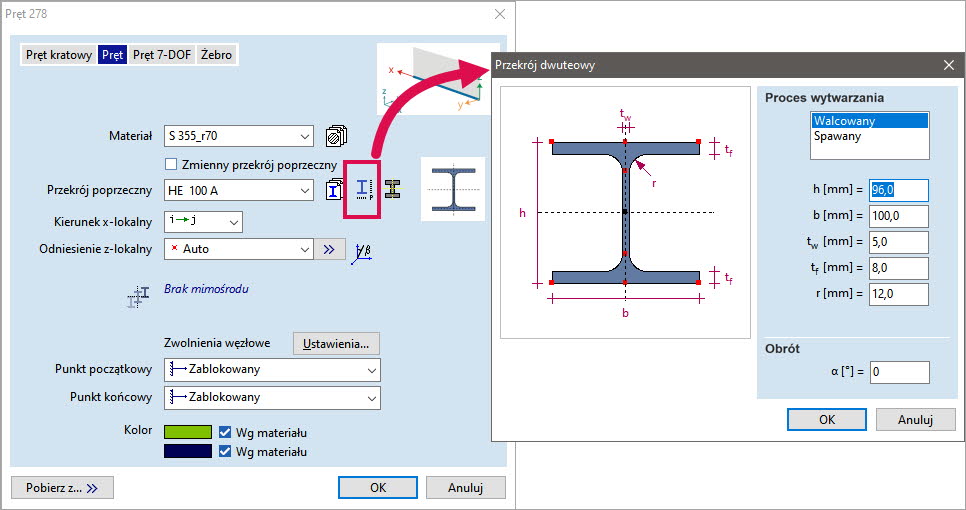Toggle Wg materiału checkbox for the green color

pyautogui.click(x=225, y=432)
